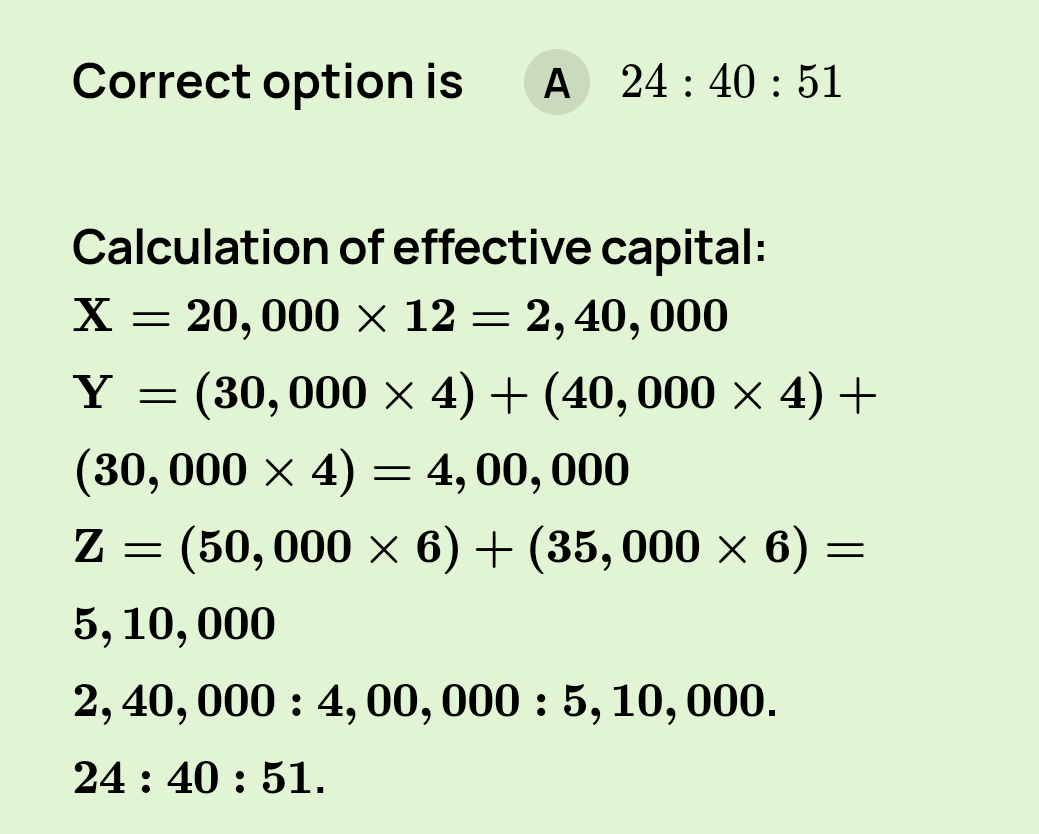
Task: Select the 24 : 40 : 51 answer beside option A
Action: 731,83
